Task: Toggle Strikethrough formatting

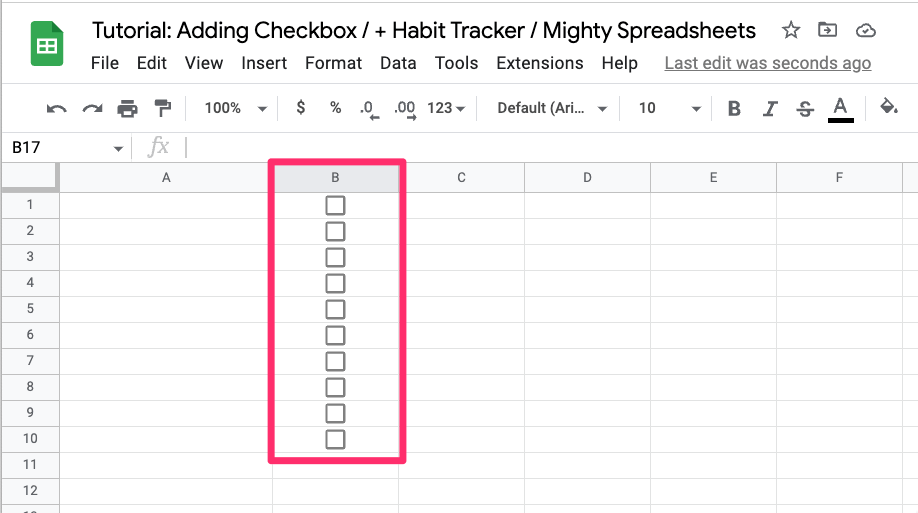Action: 805,108
